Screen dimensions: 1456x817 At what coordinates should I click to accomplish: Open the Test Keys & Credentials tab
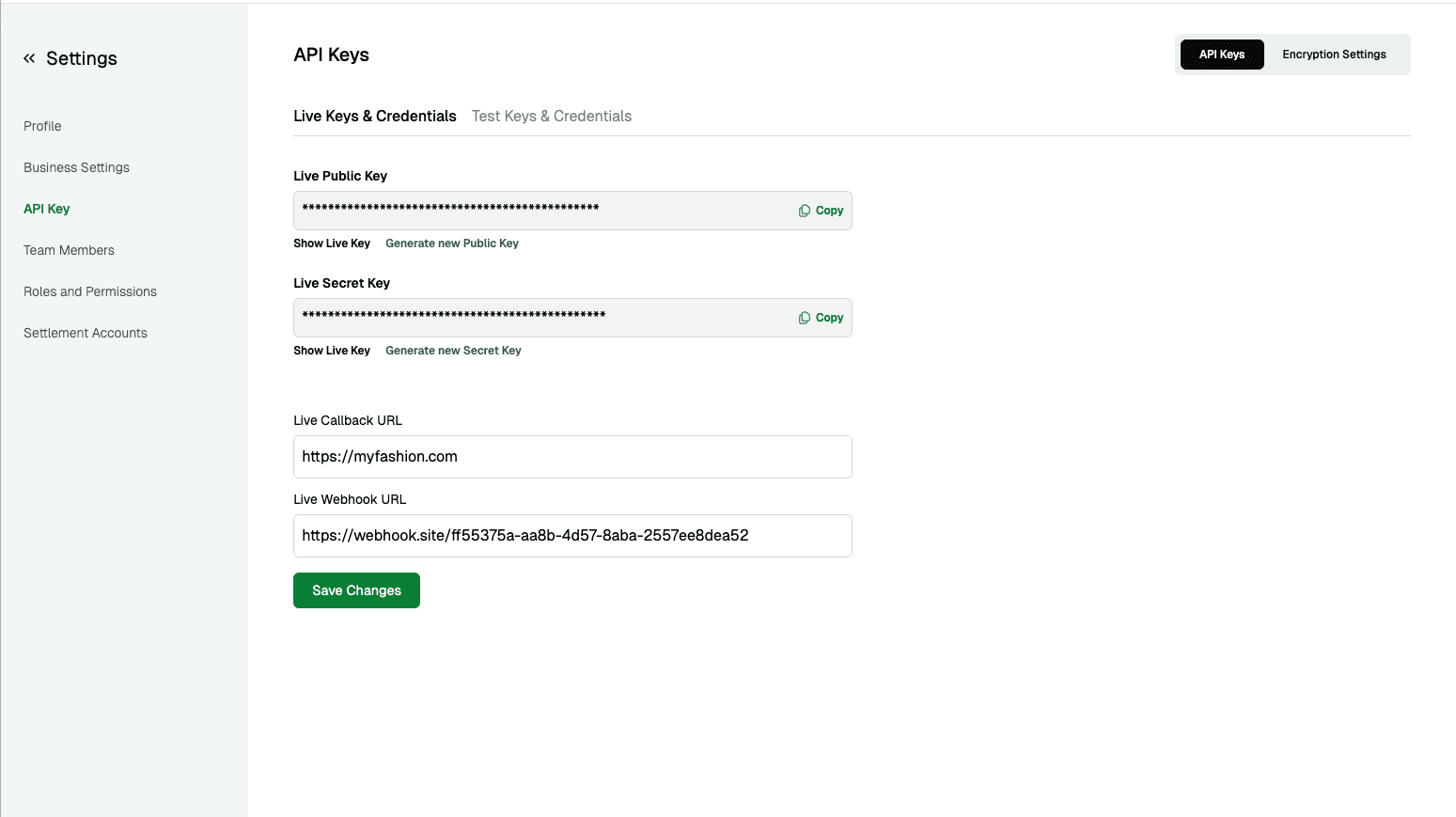tap(552, 116)
